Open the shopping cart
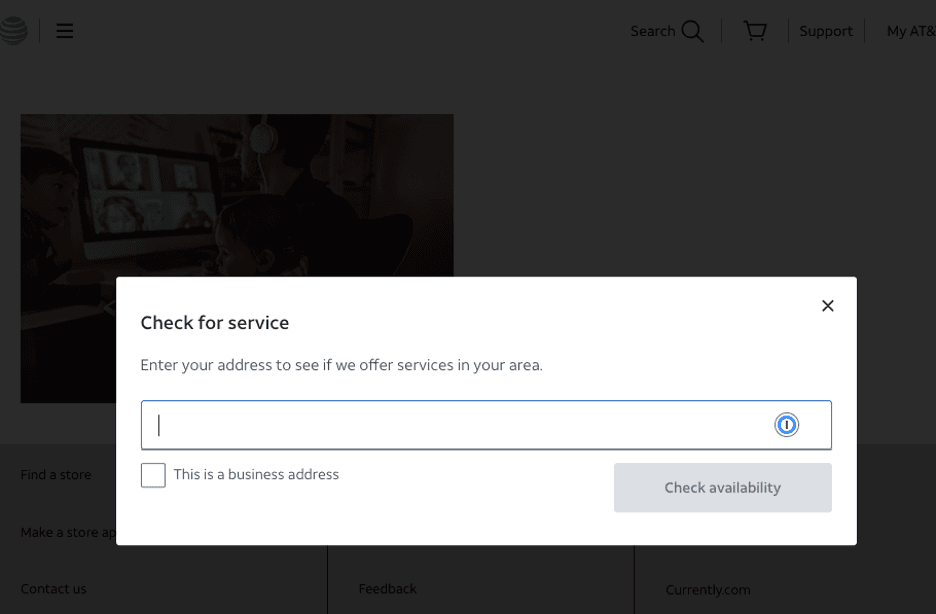 (755, 30)
